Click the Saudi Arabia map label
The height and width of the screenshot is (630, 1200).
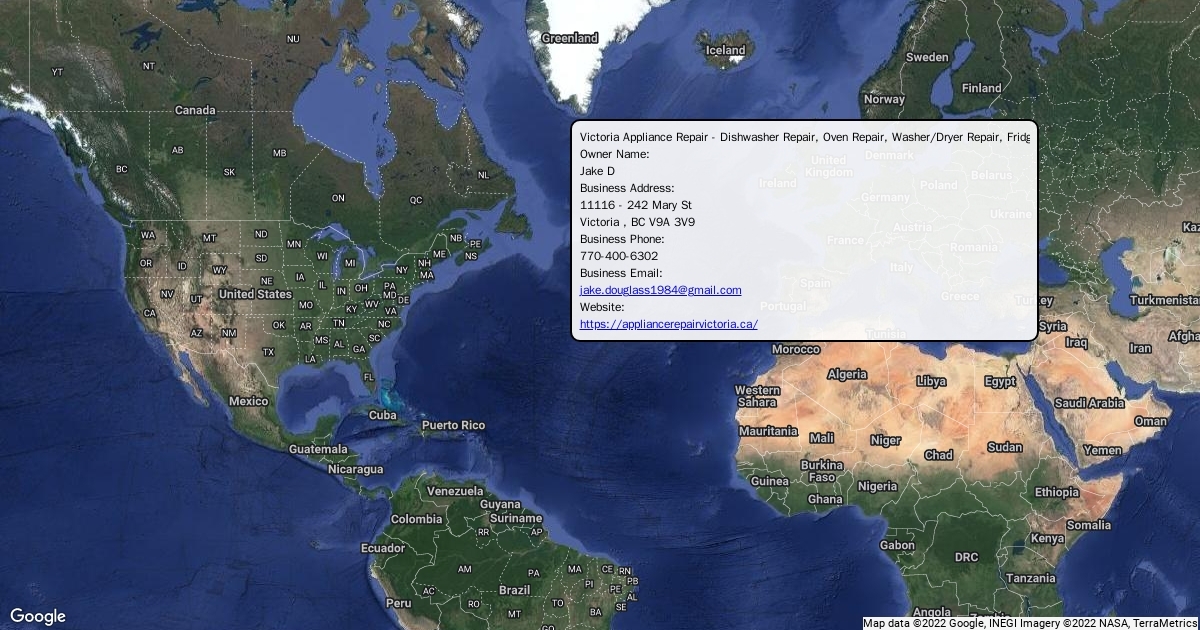point(1090,403)
